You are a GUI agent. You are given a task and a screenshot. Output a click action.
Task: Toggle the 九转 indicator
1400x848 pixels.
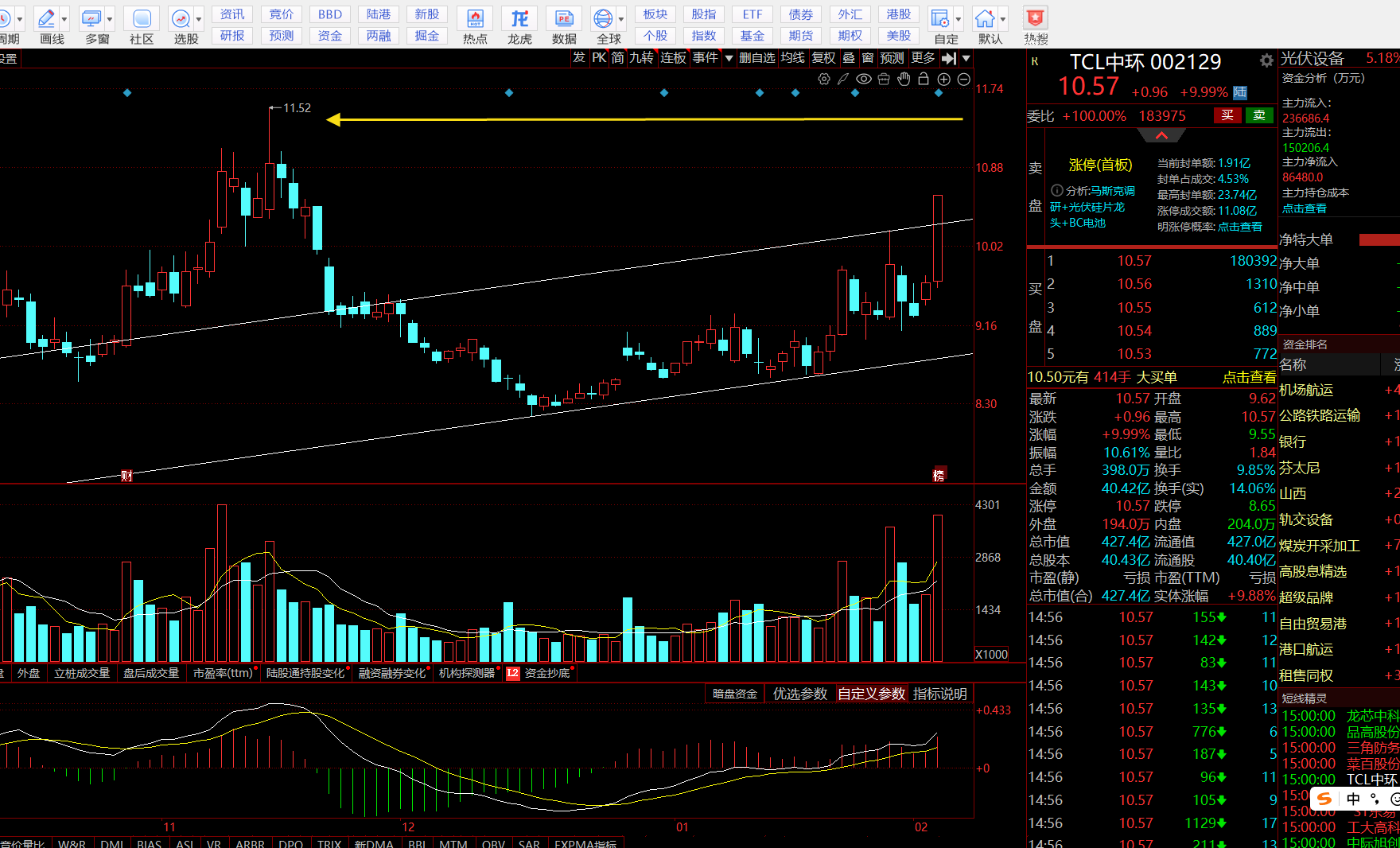pos(641,58)
